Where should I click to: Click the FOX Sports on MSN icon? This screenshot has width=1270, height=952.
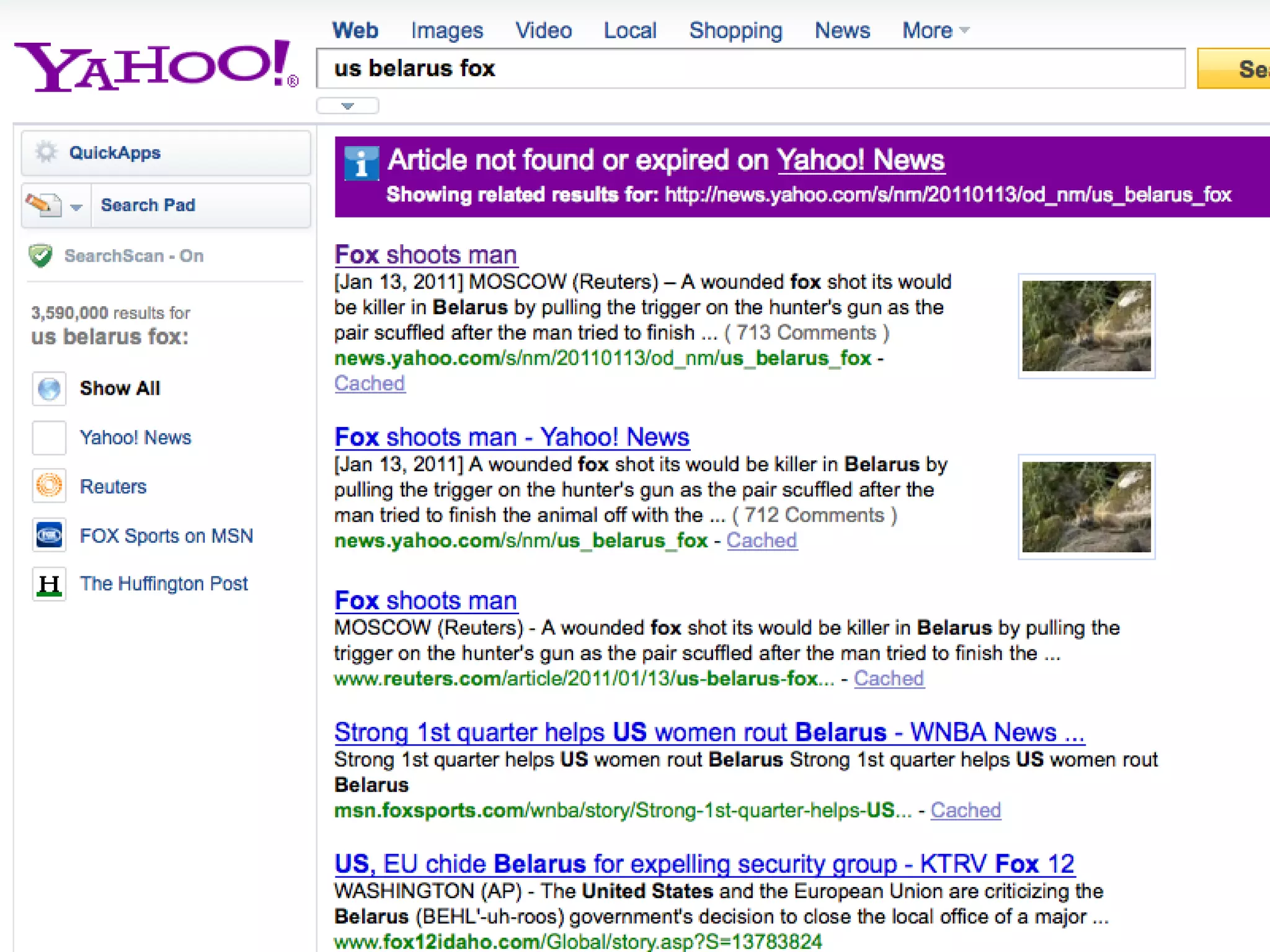[49, 535]
